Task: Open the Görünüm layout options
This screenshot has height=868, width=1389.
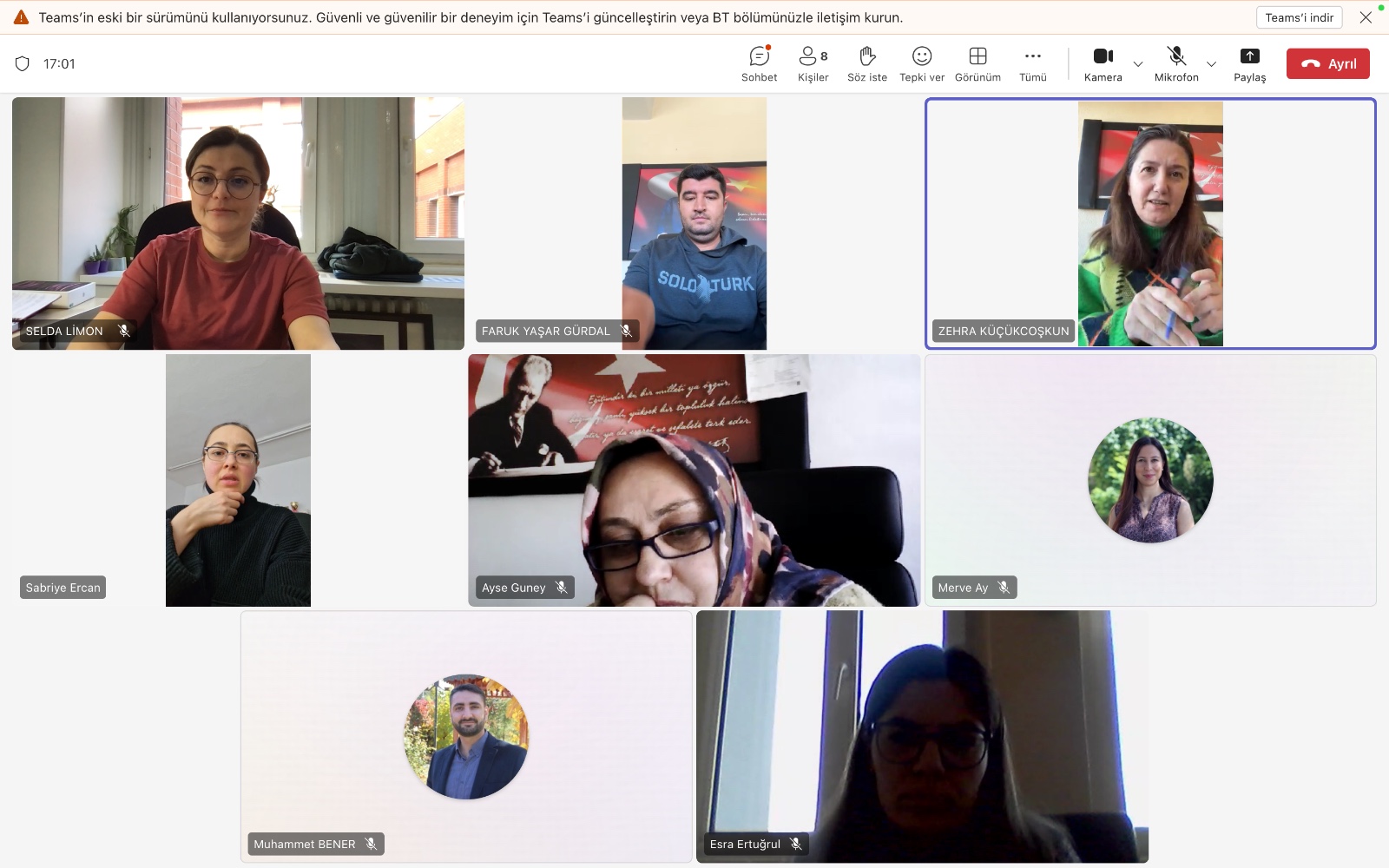Action: (978, 63)
